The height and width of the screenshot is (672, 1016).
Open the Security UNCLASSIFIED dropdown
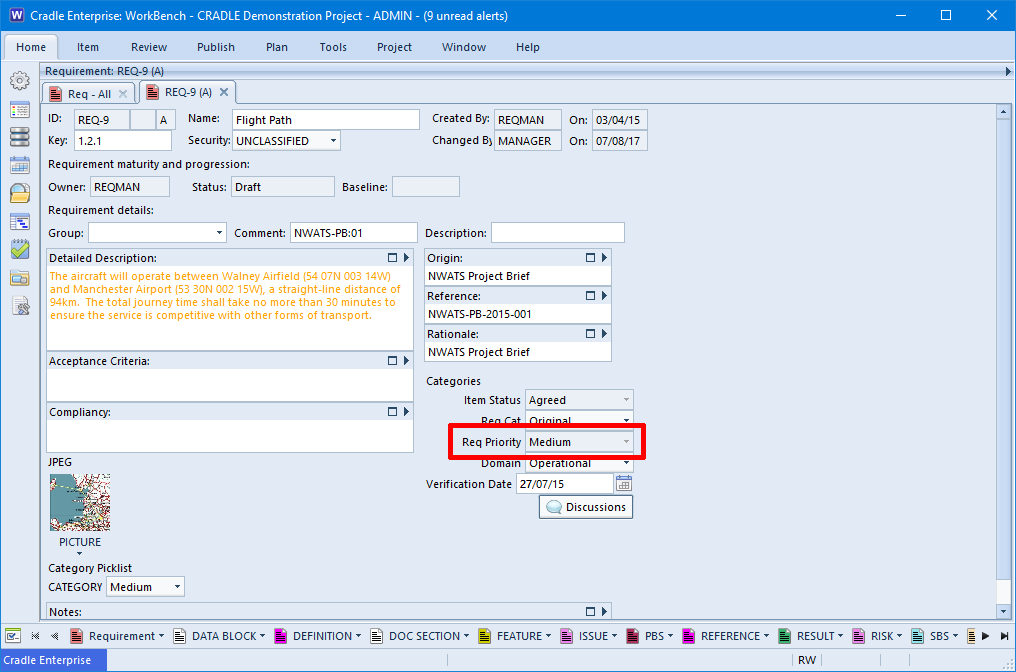pos(333,141)
